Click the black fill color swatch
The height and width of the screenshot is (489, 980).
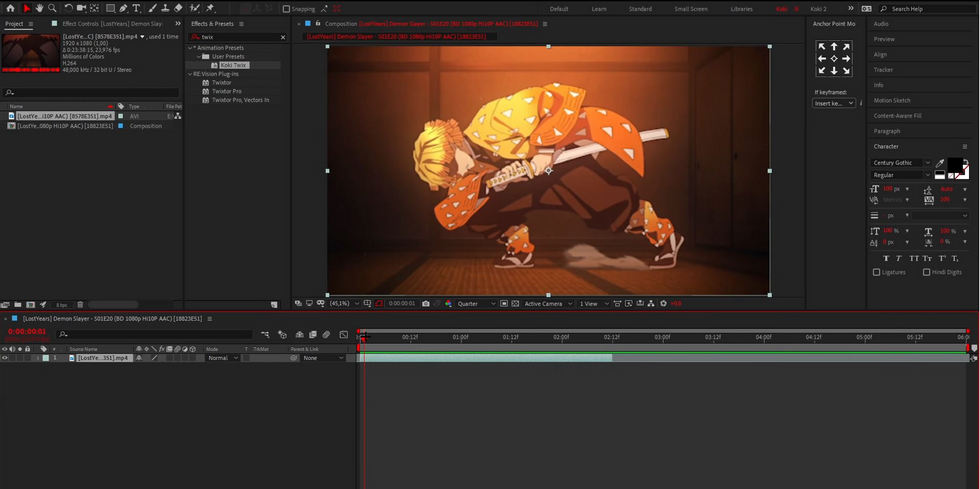(955, 165)
